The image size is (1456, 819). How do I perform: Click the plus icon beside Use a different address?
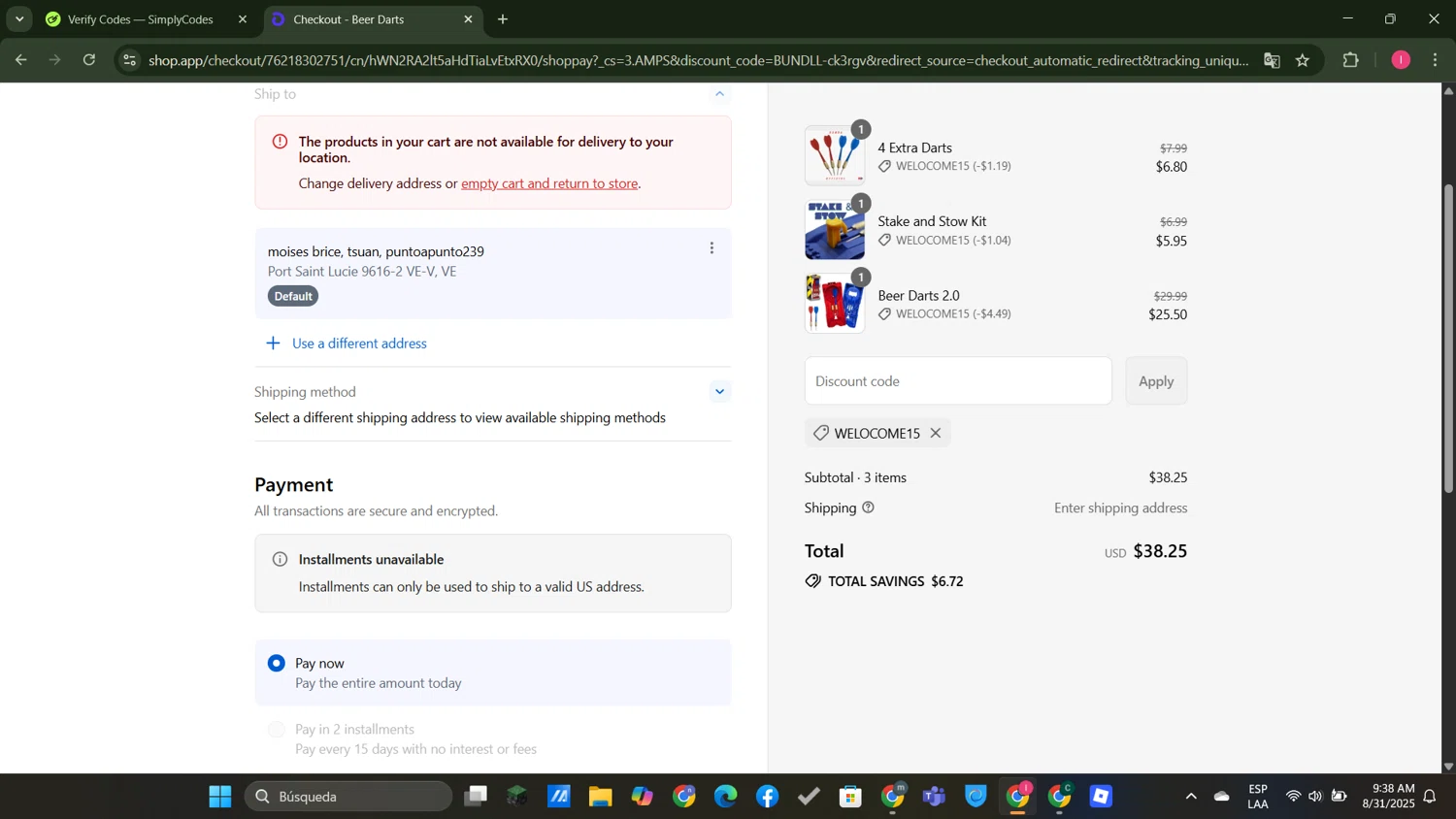tap(274, 344)
